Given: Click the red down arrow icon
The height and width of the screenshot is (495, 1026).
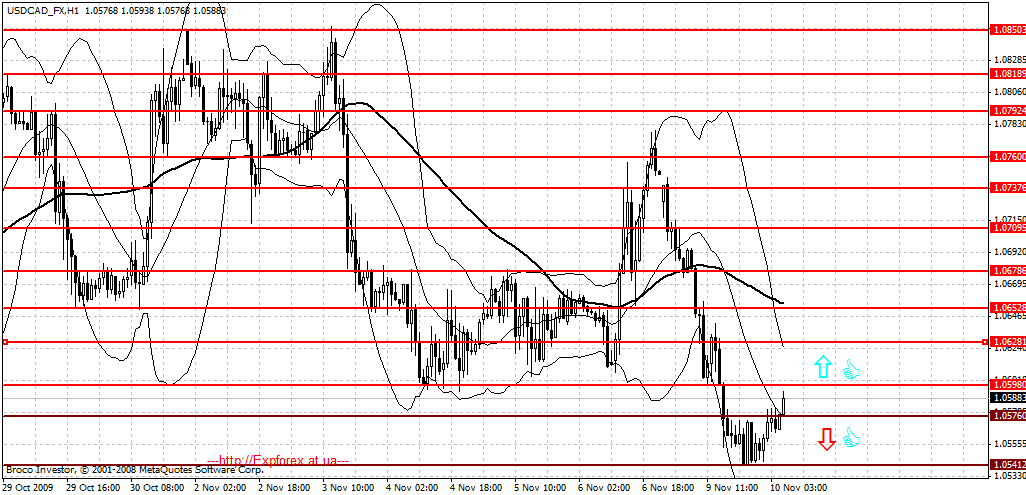Looking at the screenshot, I should (826, 439).
